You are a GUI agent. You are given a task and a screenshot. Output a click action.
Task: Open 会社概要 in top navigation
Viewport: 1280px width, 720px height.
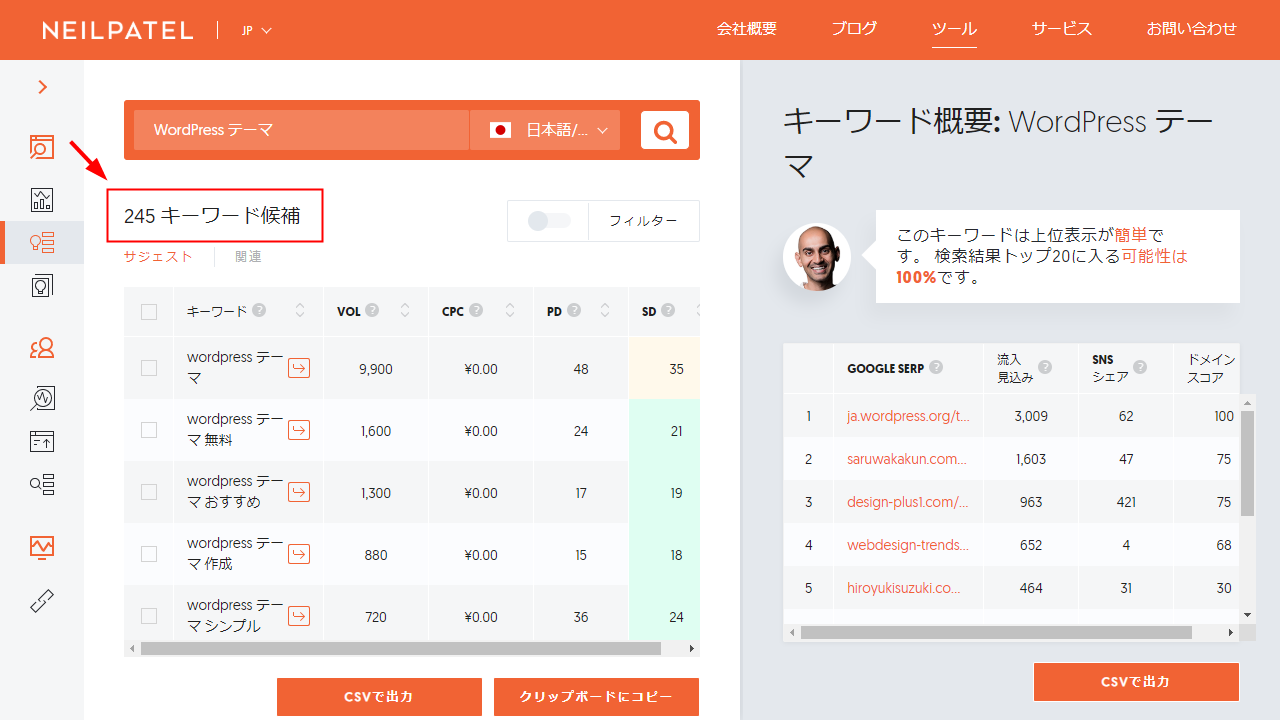pyautogui.click(x=747, y=29)
